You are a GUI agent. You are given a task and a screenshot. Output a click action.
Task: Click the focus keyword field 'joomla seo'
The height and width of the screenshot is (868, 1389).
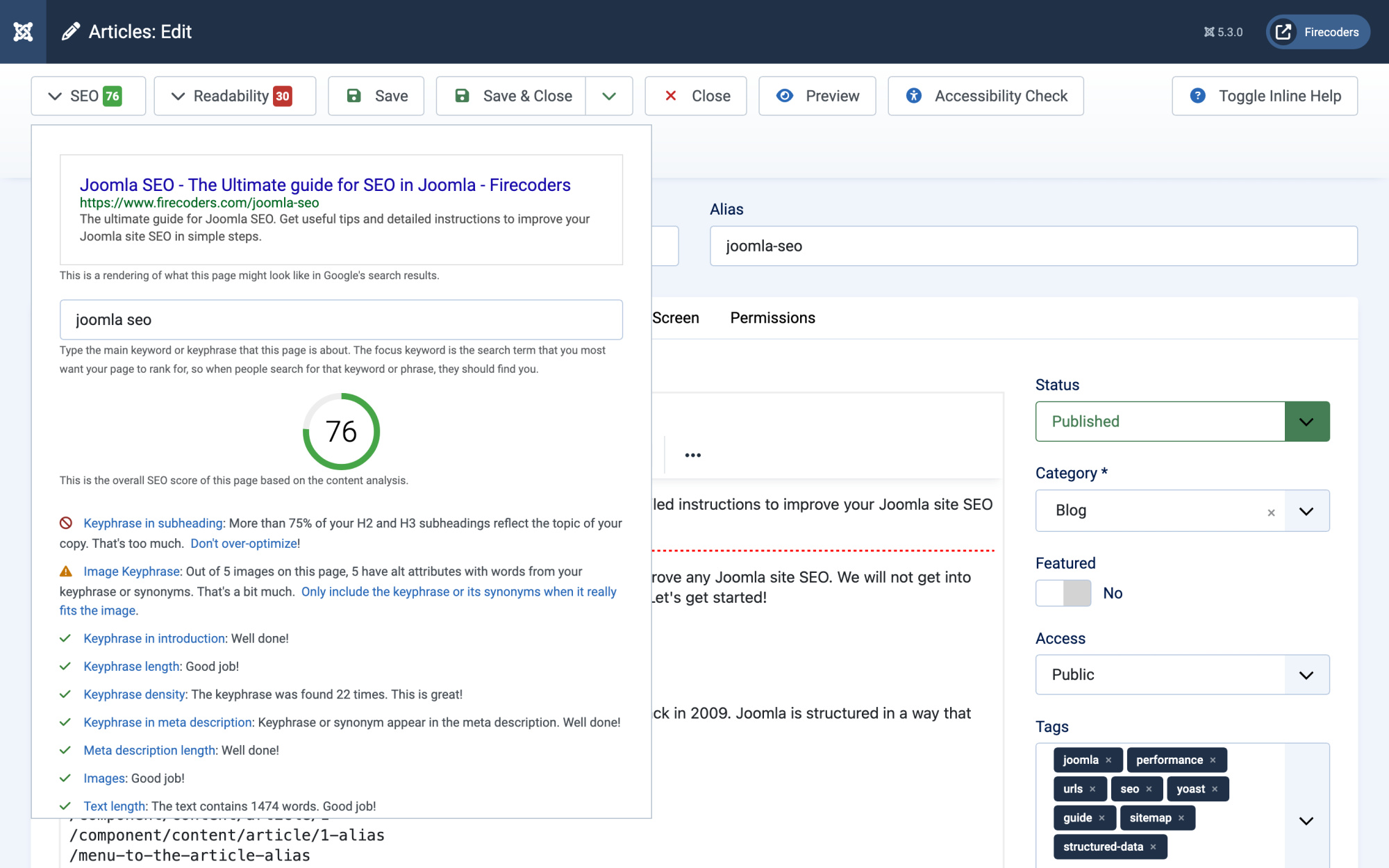341,319
